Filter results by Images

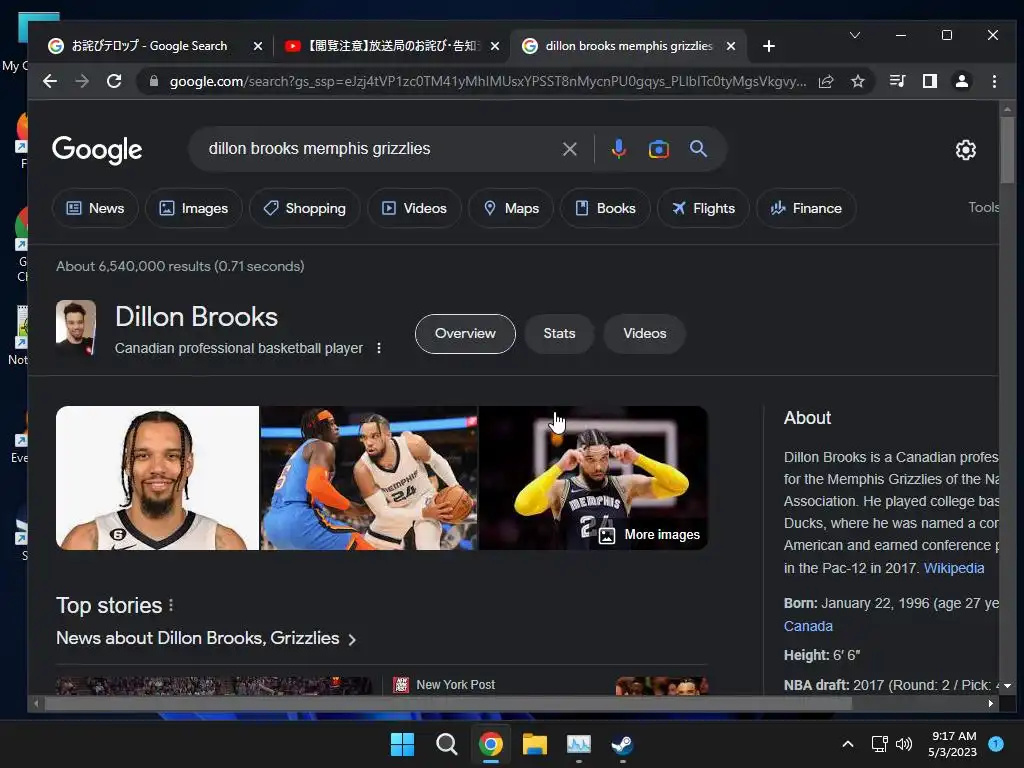(194, 208)
